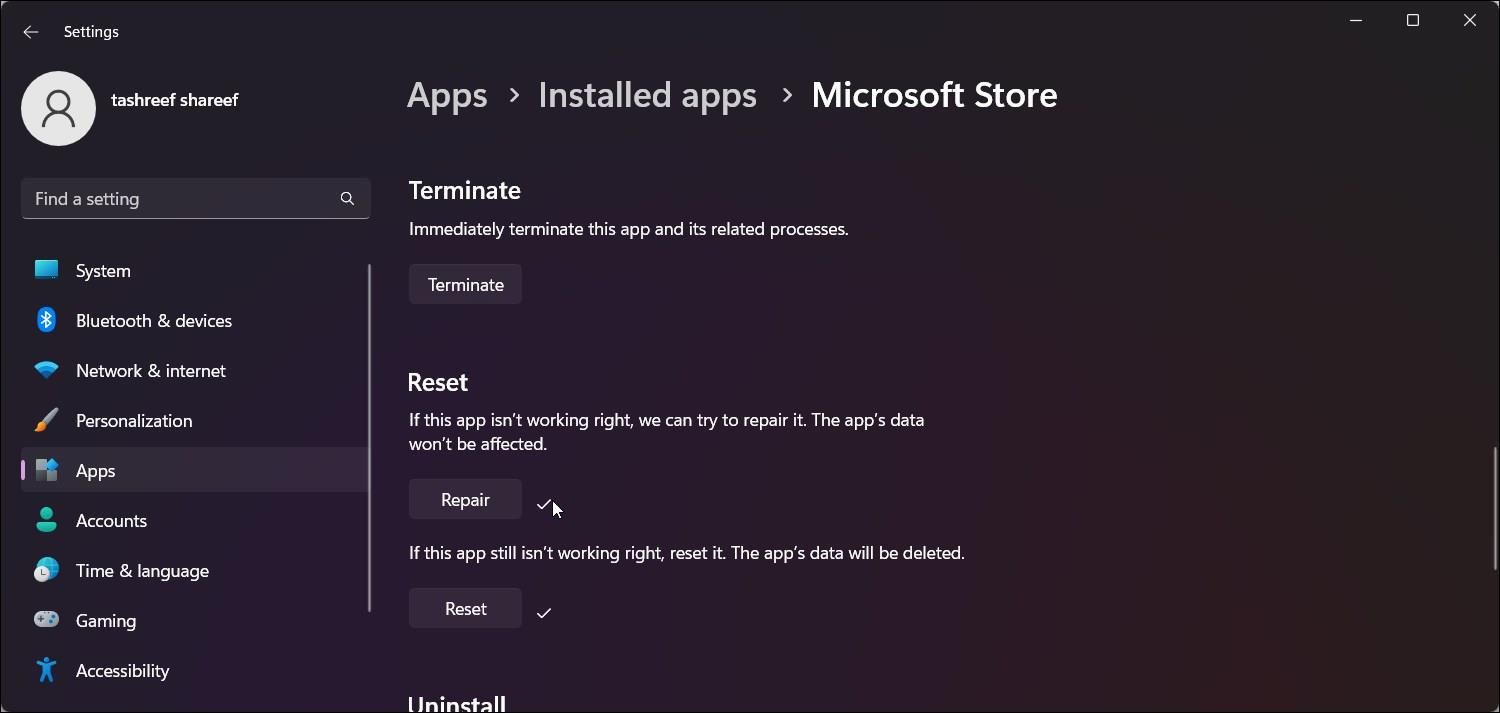Click the back arrow to return
1500x713 pixels.
pyautogui.click(x=31, y=31)
